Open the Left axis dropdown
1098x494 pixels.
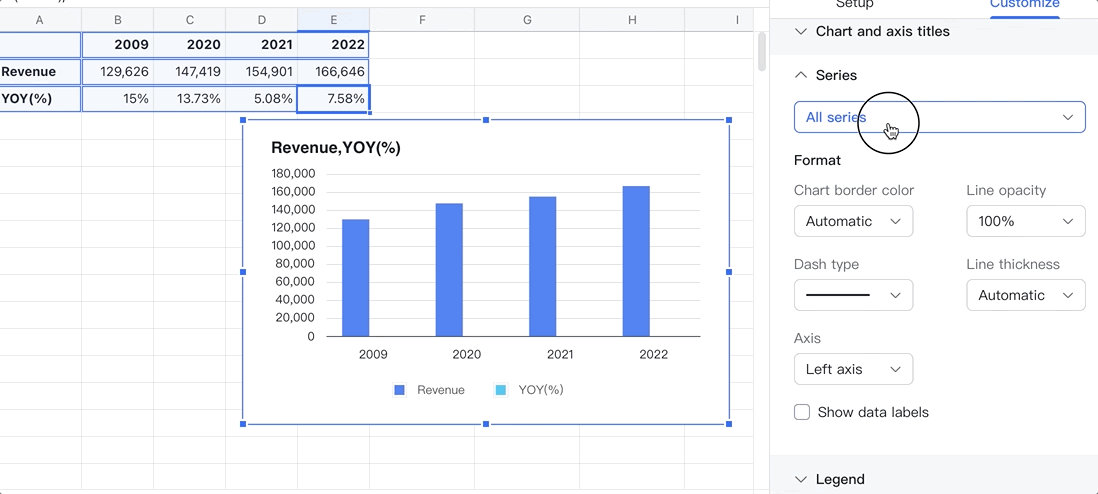coord(854,369)
